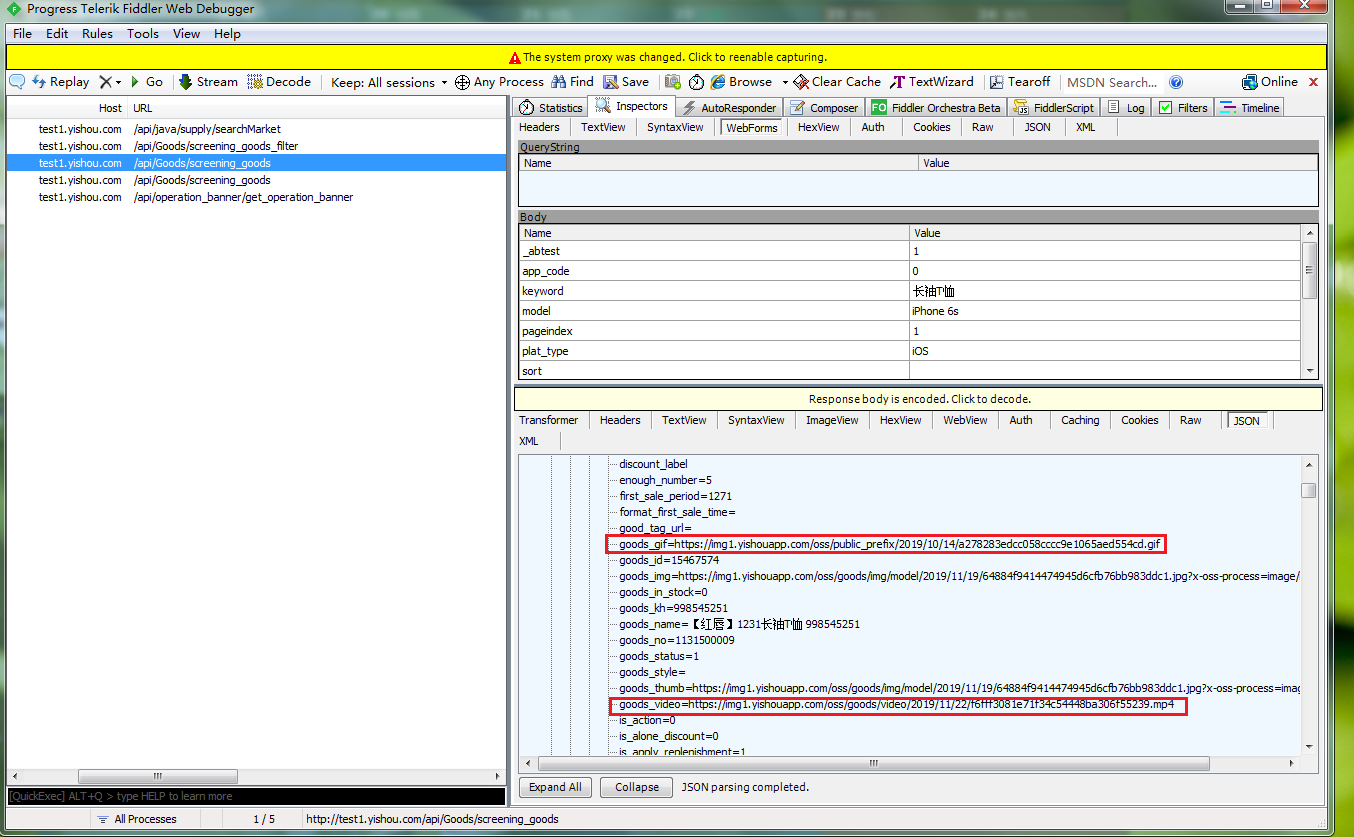Toggle Stream mode
This screenshot has width=1354, height=837.
[x=208, y=82]
